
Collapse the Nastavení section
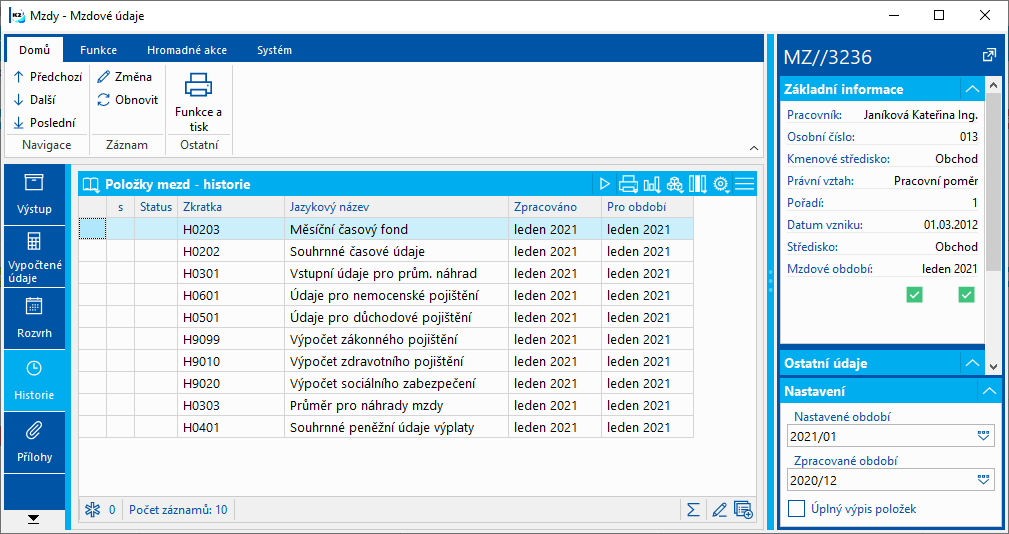click(989, 391)
